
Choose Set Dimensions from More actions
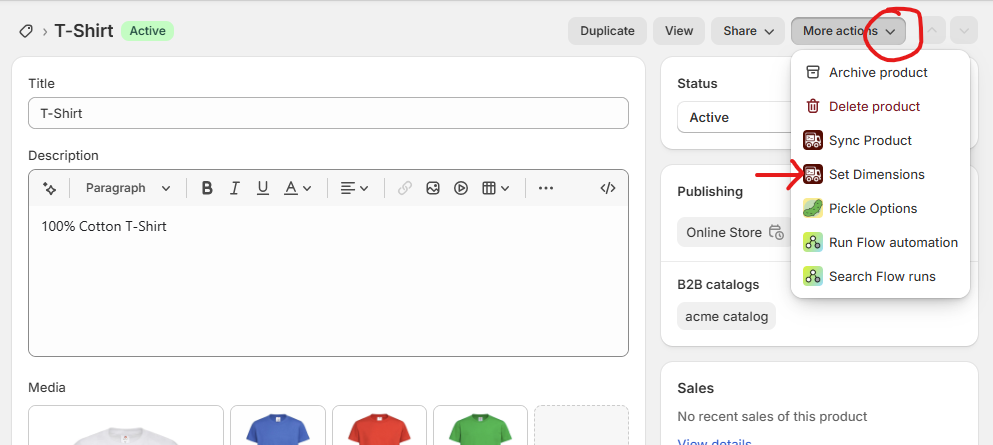[880, 175]
